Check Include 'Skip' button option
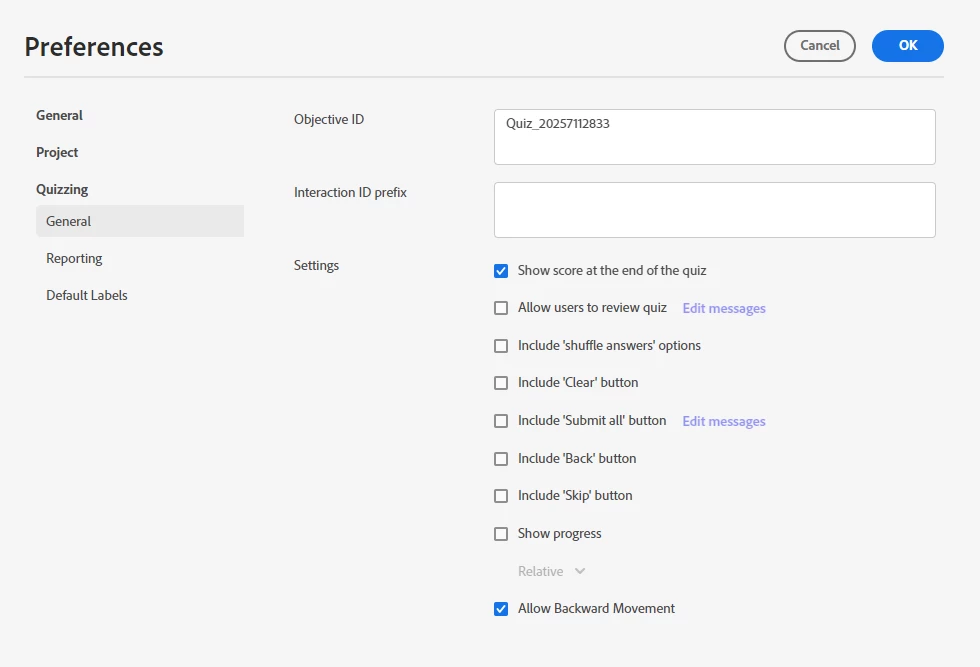 (x=501, y=496)
